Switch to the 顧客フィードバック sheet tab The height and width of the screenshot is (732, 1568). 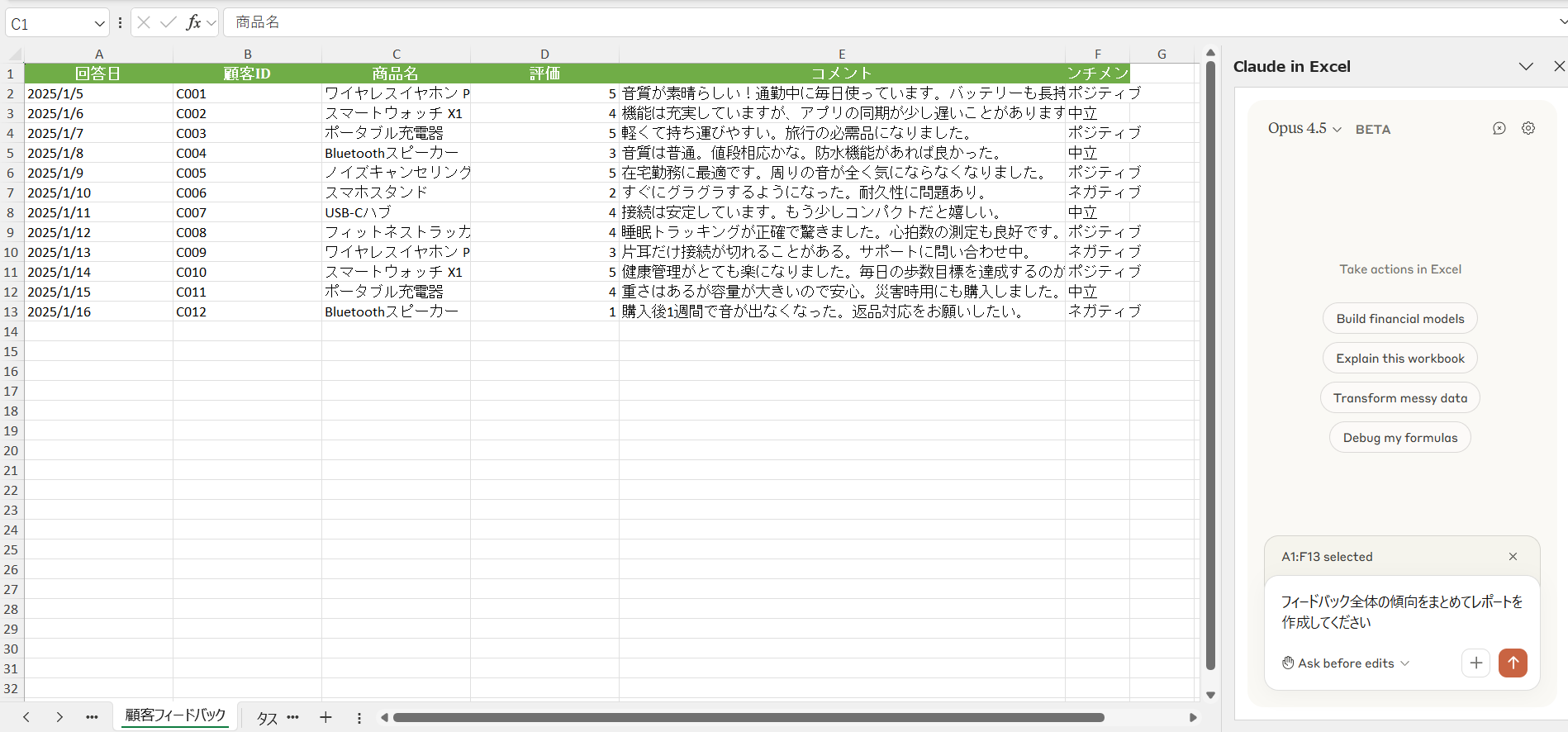175,715
